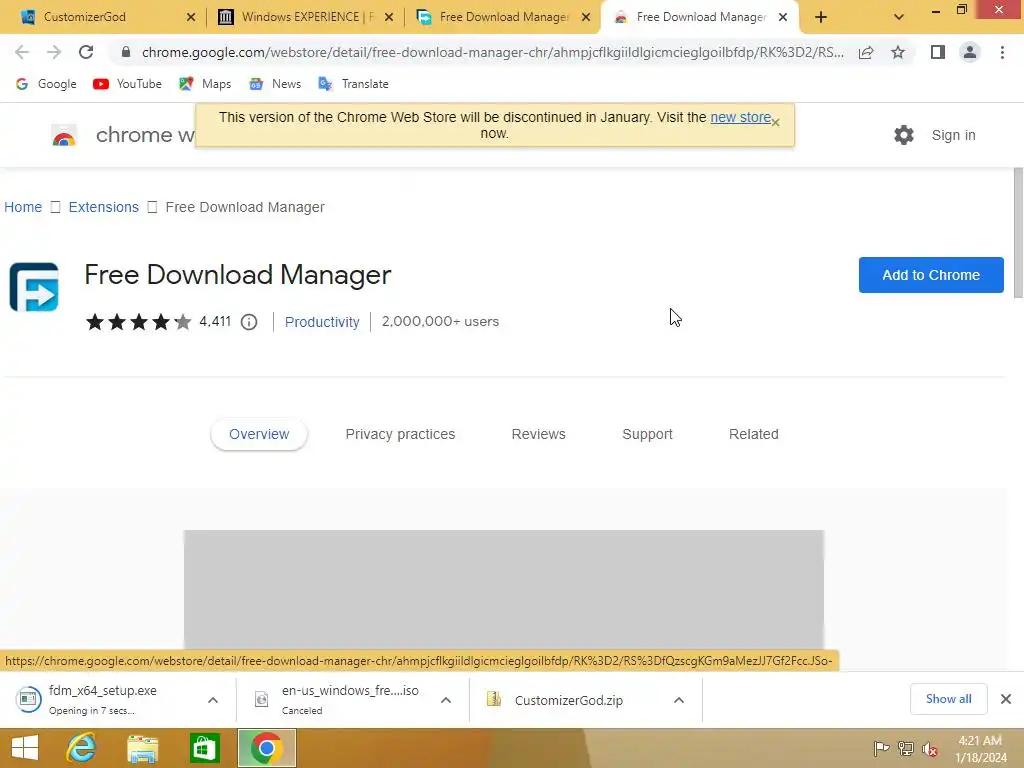Open a new browser tab

pyautogui.click(x=821, y=17)
